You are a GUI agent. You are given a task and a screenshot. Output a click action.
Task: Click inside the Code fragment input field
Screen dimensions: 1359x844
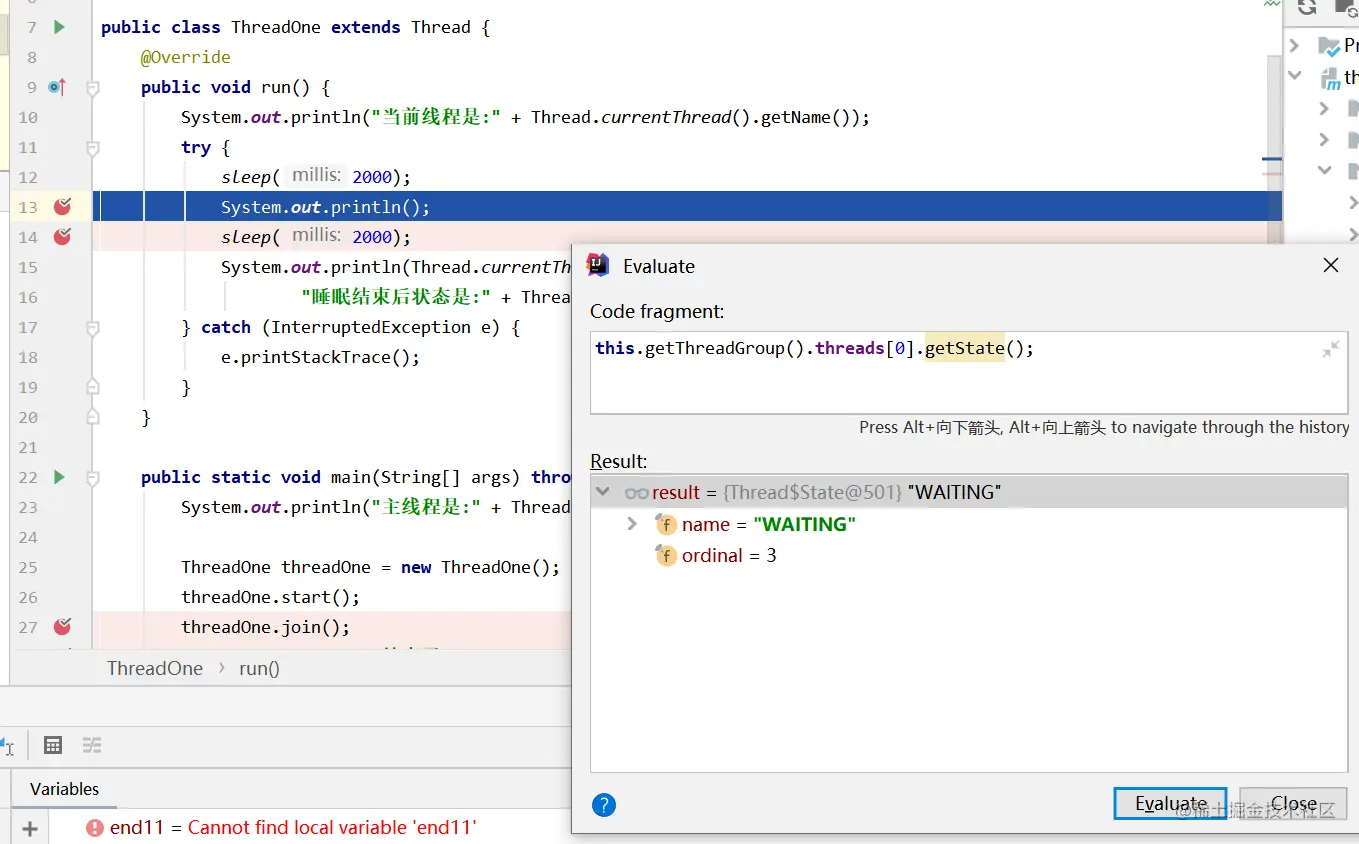969,373
